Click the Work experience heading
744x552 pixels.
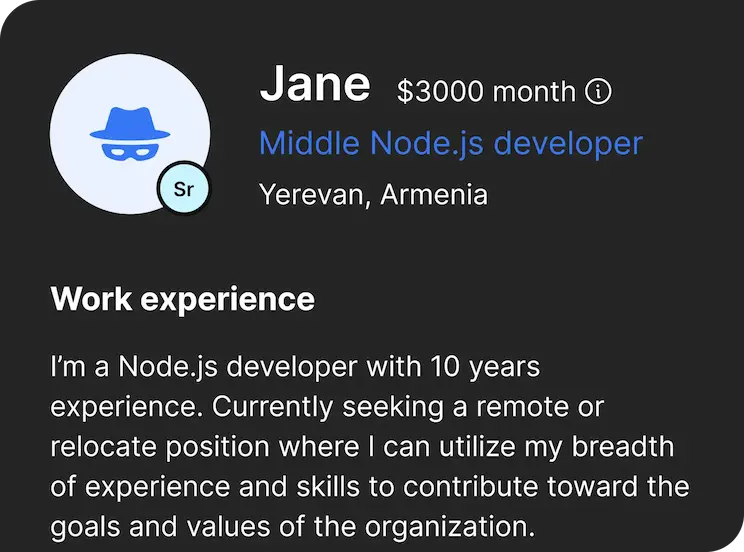[182, 298]
